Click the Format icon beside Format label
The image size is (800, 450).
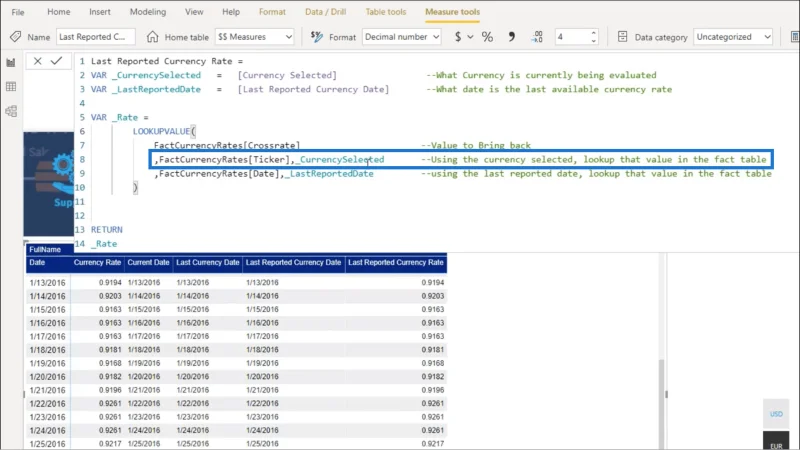point(317,37)
